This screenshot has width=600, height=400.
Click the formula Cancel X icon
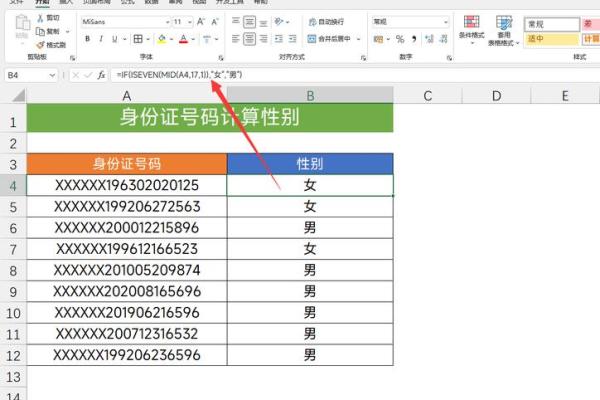tap(76, 75)
